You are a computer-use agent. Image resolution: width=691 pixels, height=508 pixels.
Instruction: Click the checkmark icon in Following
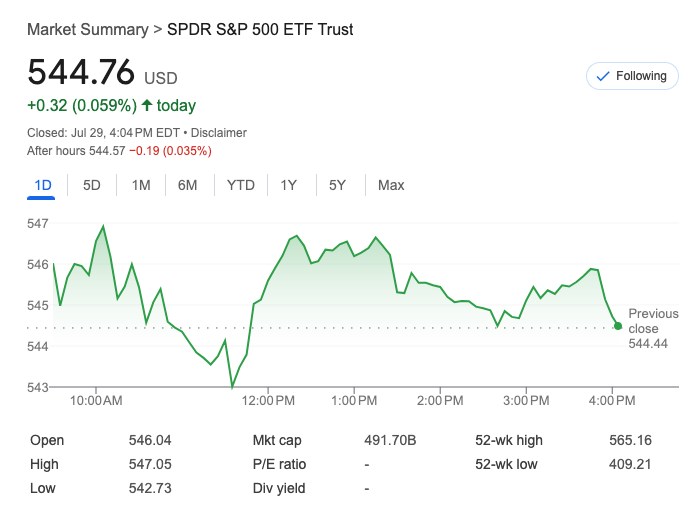603,76
